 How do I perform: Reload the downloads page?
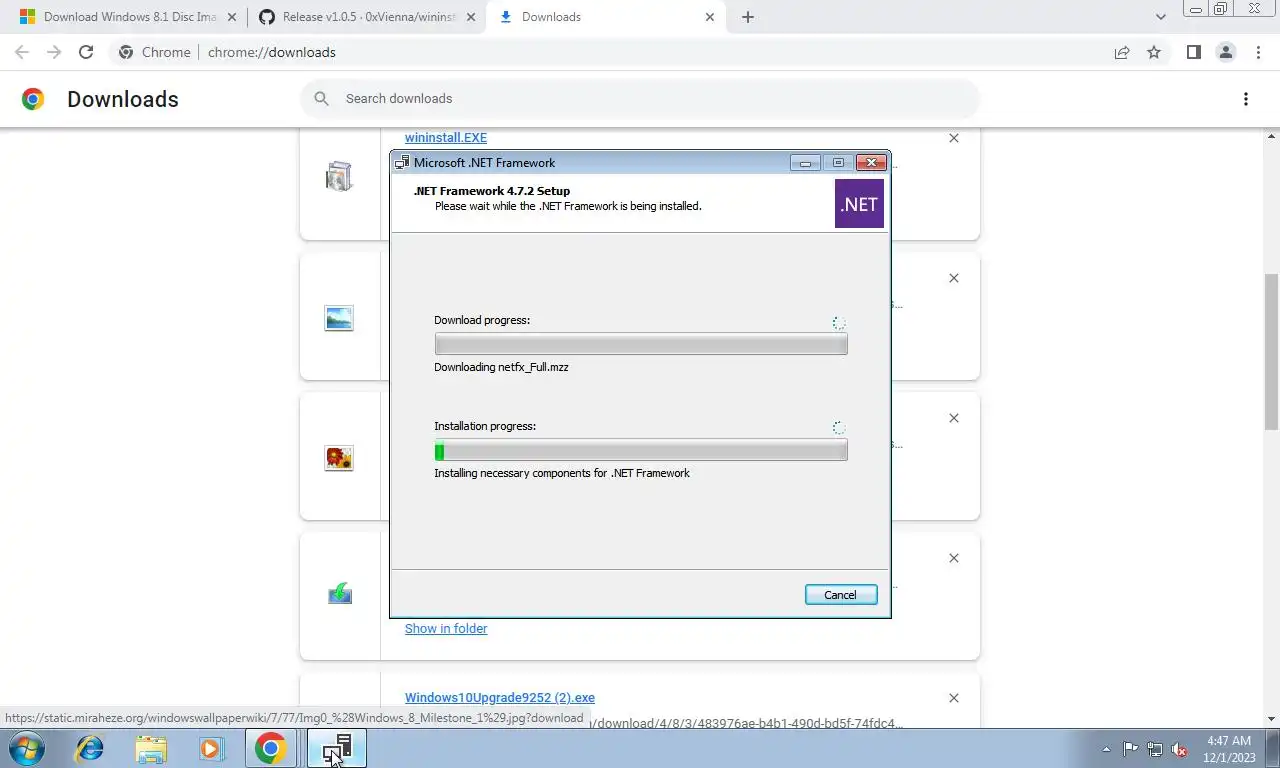(86, 52)
